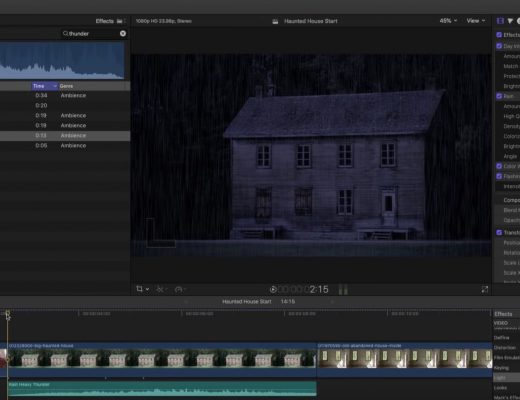This screenshot has width=520, height=400.
Task: Click the Genre column header
Action: point(66,86)
